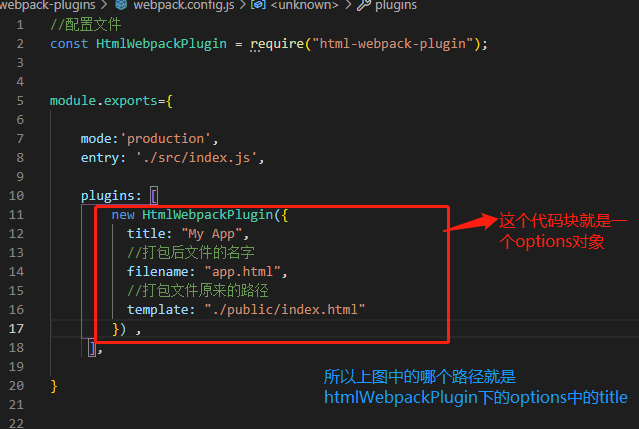Click the 'new' keyword on line 11
Screen dimensions: 639x429
123,215
